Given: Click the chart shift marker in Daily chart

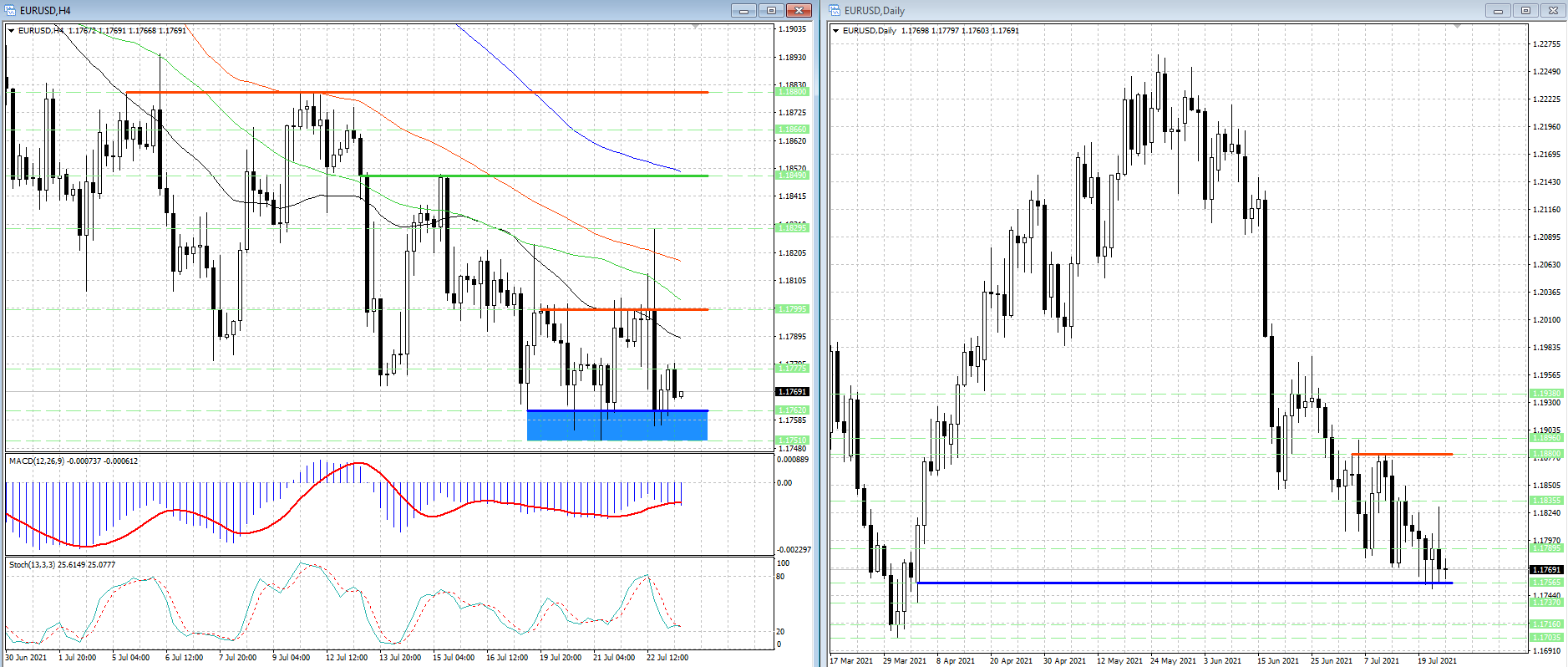Looking at the screenshot, I should [x=1458, y=28].
